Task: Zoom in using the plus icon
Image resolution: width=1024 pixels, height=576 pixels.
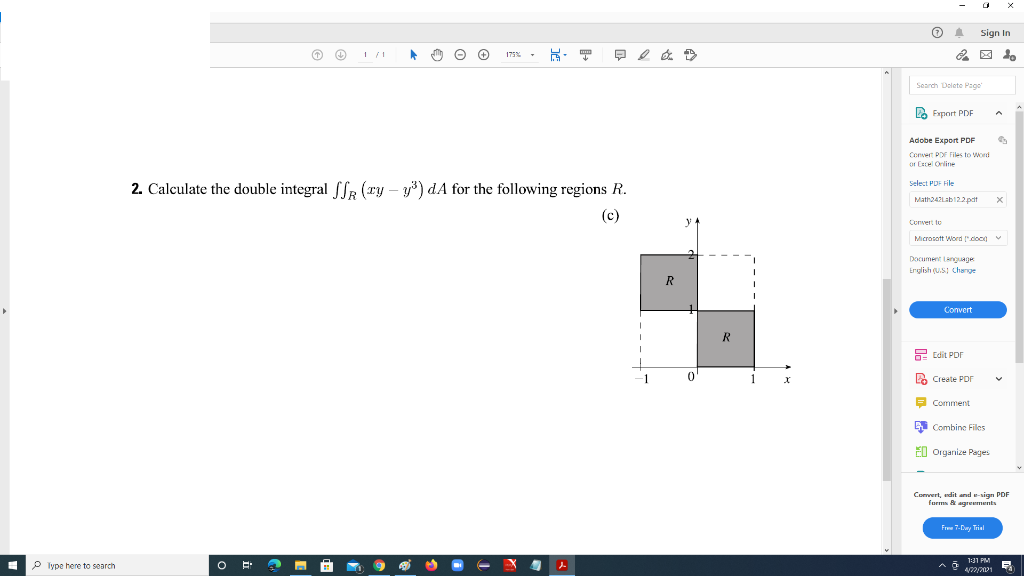Action: coord(483,55)
